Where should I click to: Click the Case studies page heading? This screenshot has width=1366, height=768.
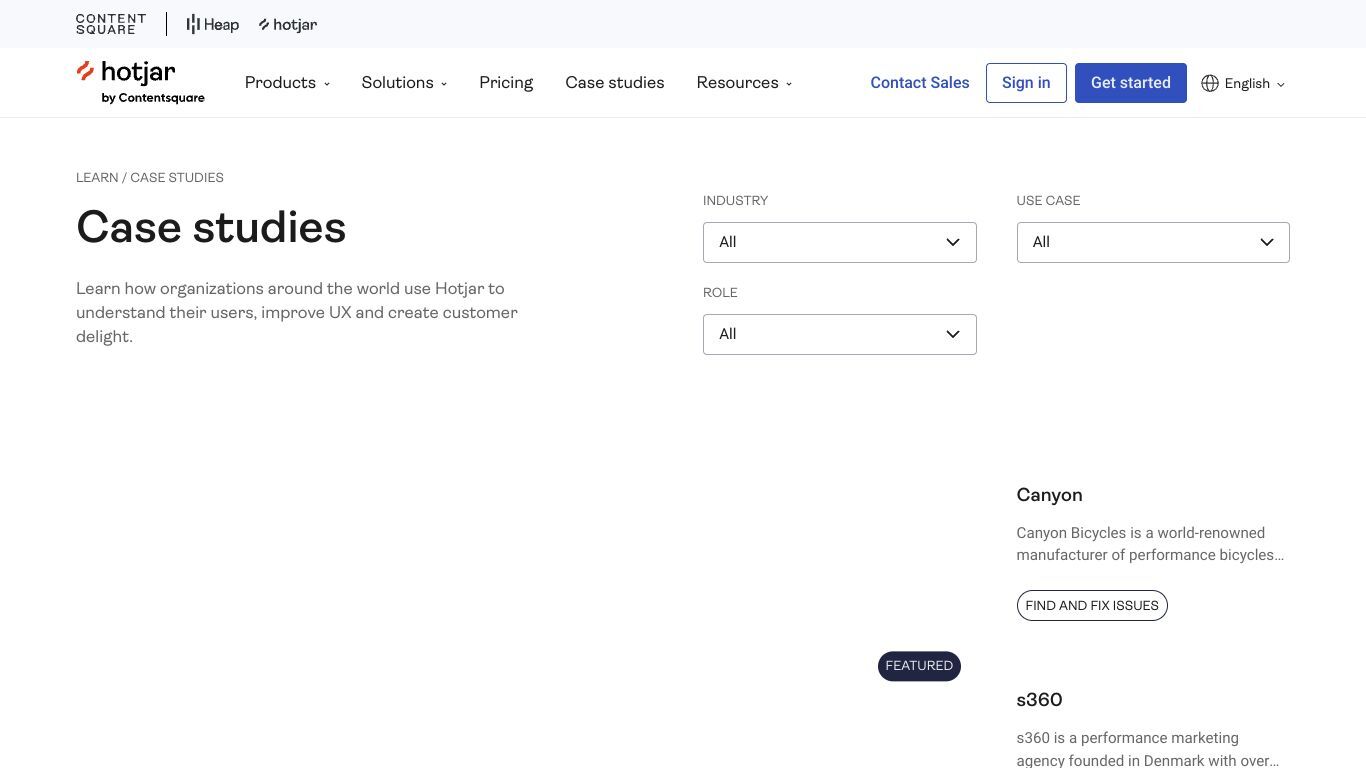211,227
